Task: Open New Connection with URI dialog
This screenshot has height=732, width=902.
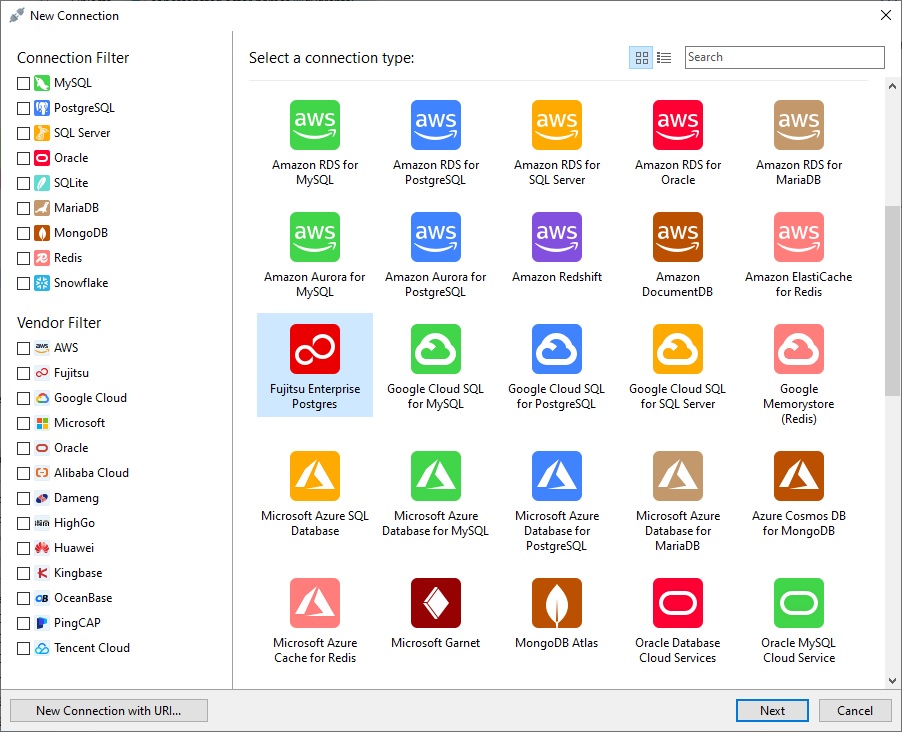Action: 109,711
